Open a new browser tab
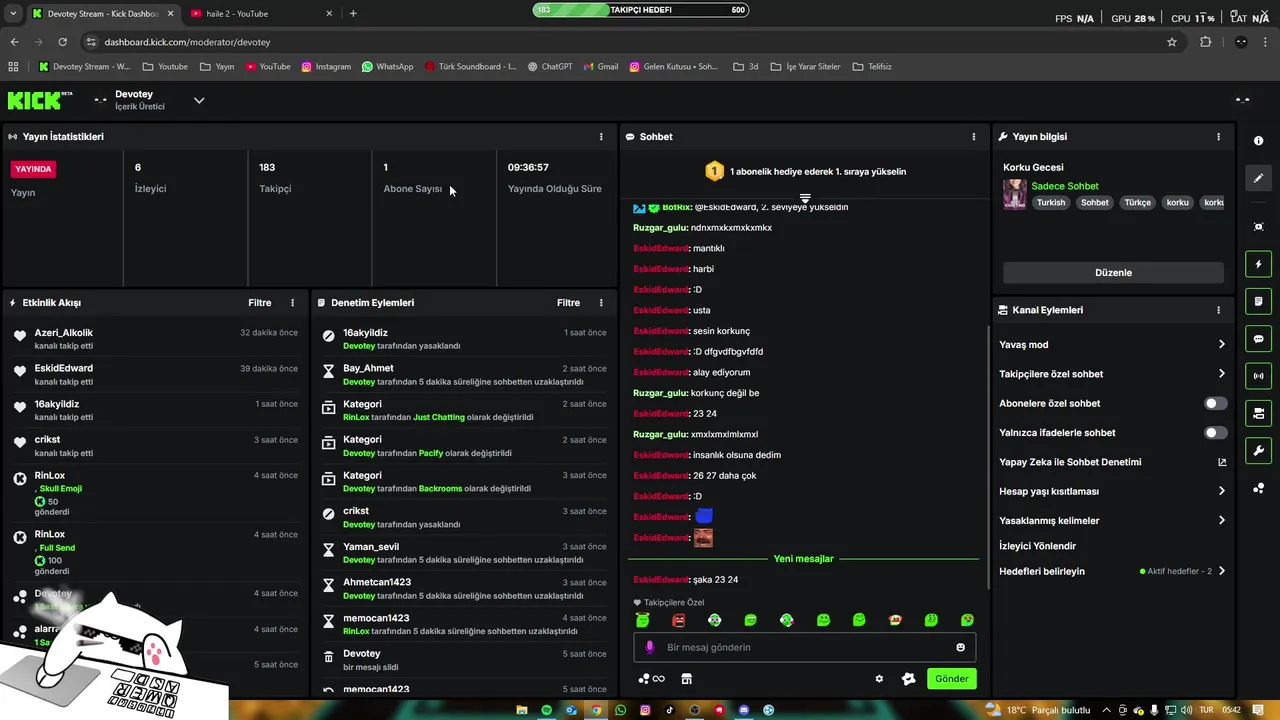The image size is (1280, 720). pyautogui.click(x=353, y=13)
